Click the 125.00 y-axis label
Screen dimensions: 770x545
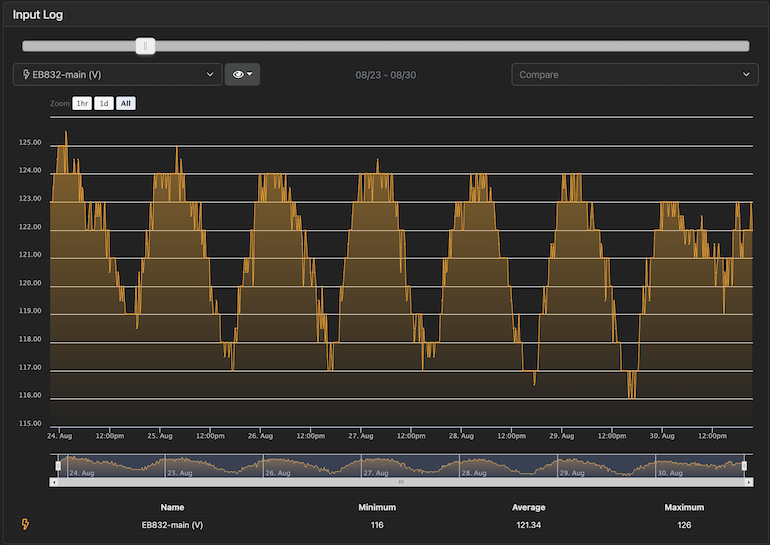pos(30,142)
